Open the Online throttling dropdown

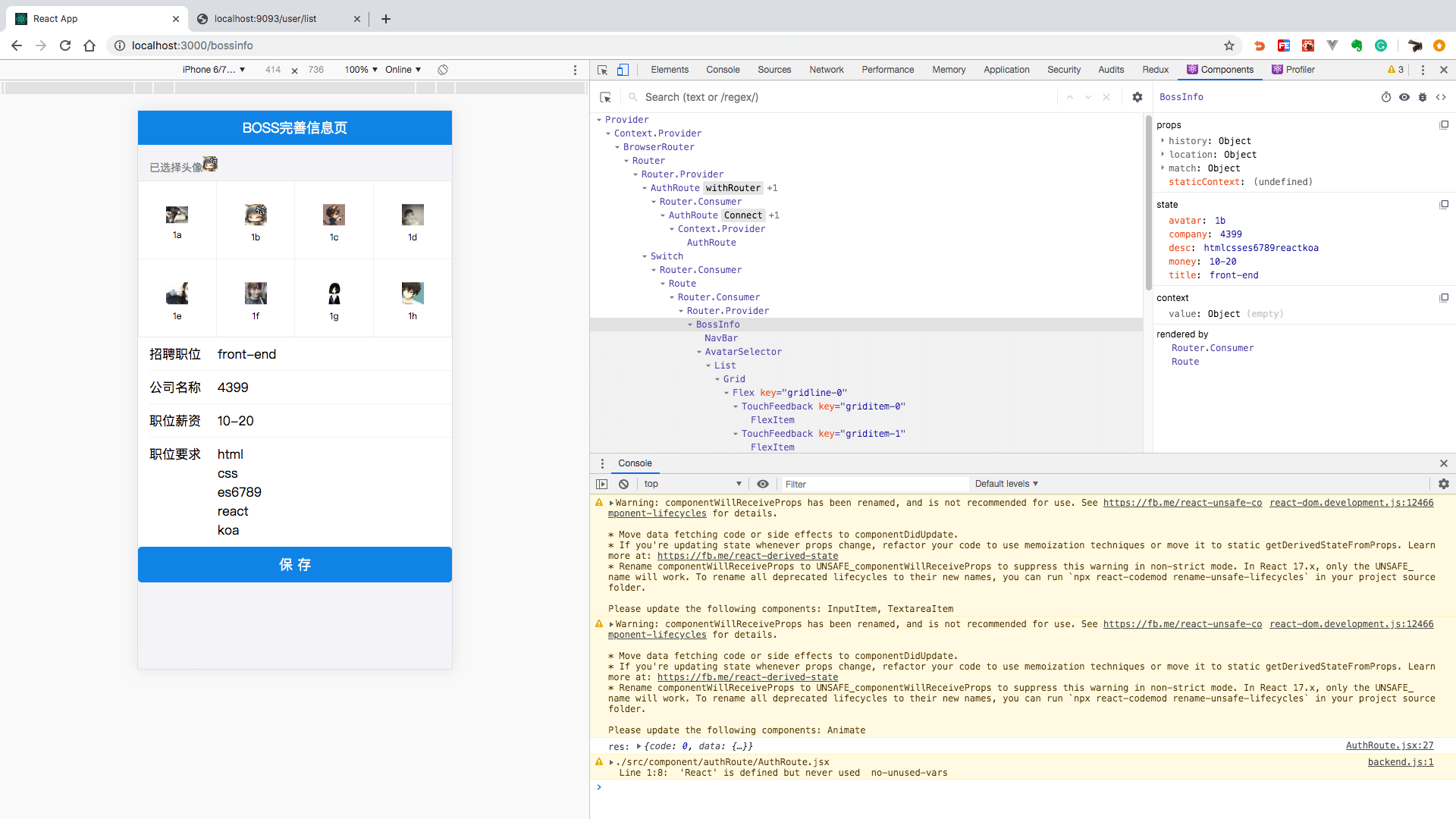point(403,70)
